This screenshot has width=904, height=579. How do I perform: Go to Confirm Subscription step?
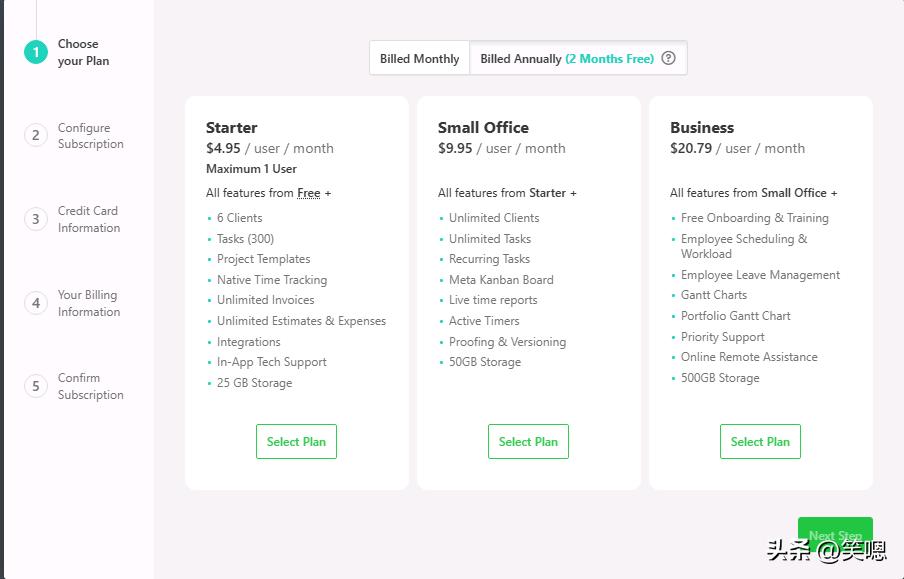90,386
